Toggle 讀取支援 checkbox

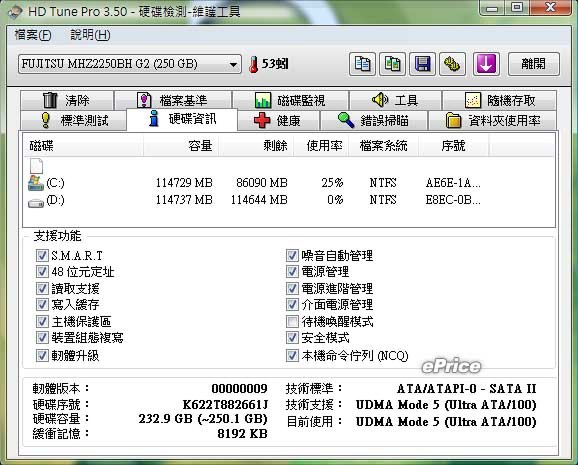click(x=42, y=288)
